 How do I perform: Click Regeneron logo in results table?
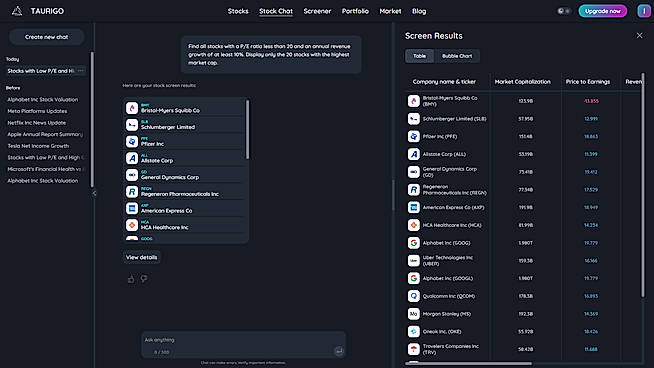coord(413,189)
